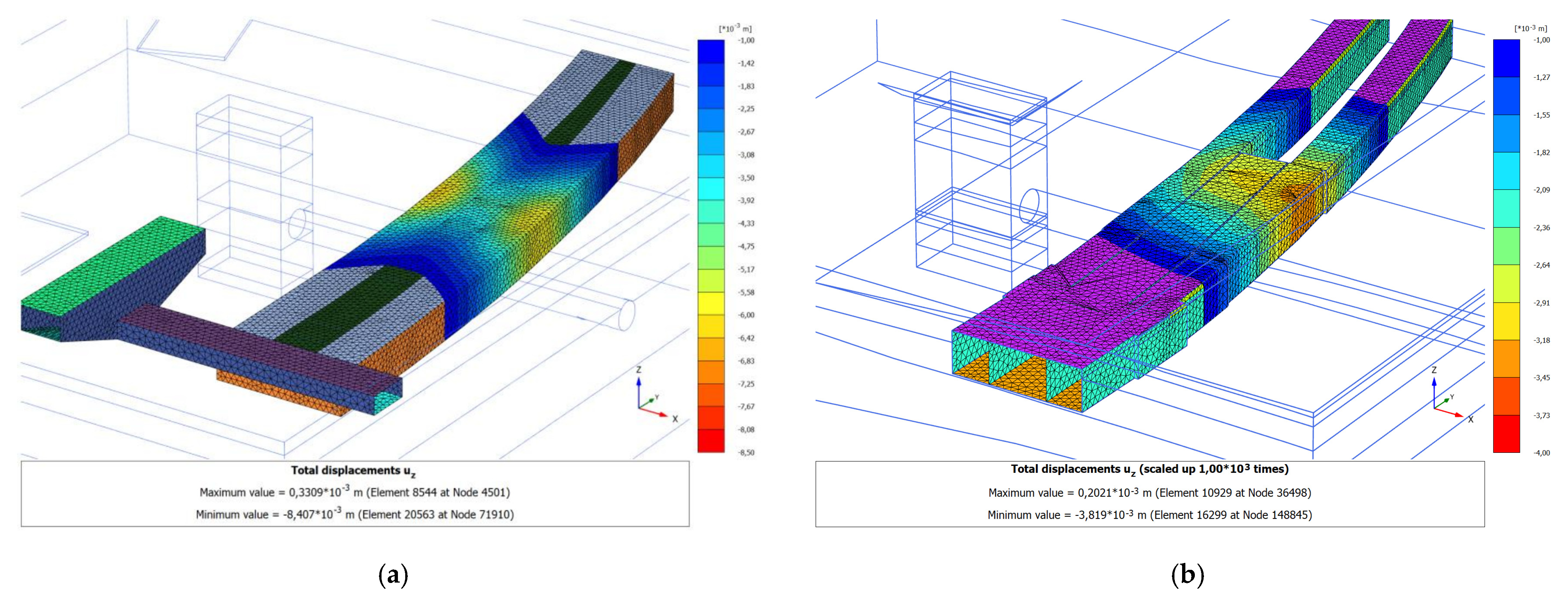Select the yellow swatch in plot (b) legend
1568x603 pixels.
[x=1506, y=321]
